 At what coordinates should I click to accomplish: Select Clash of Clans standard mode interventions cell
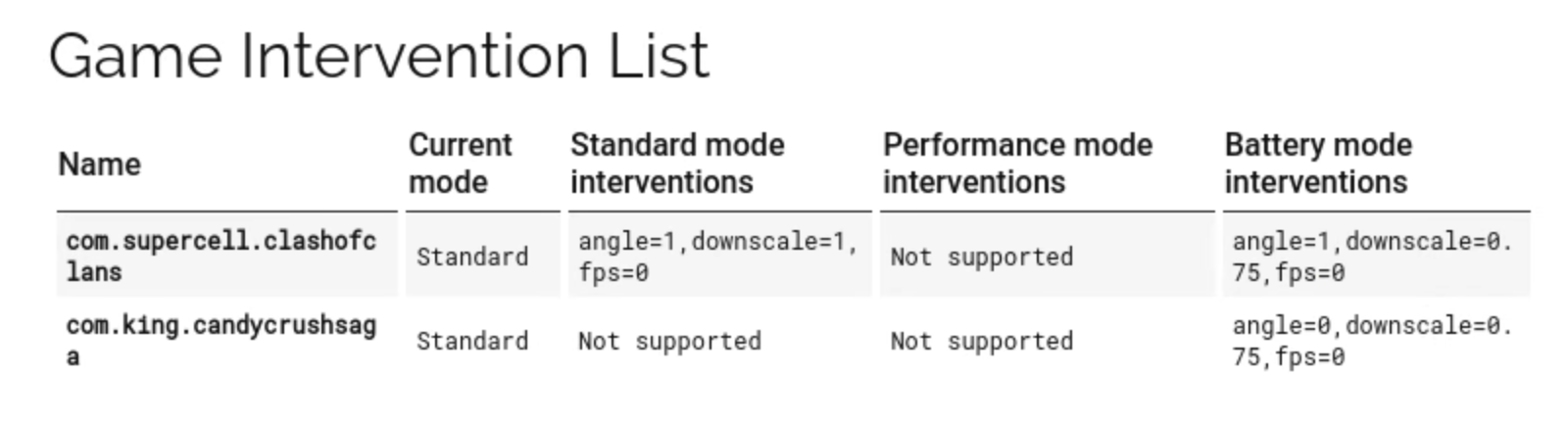[x=717, y=256]
